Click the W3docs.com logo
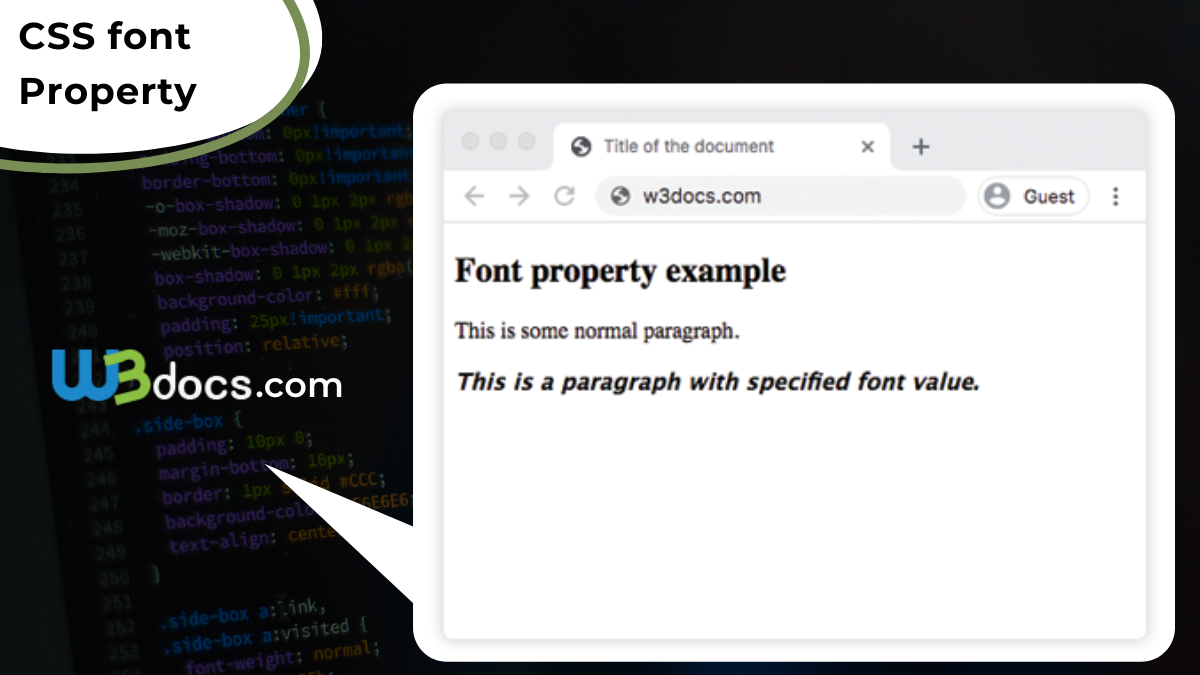 [197, 376]
